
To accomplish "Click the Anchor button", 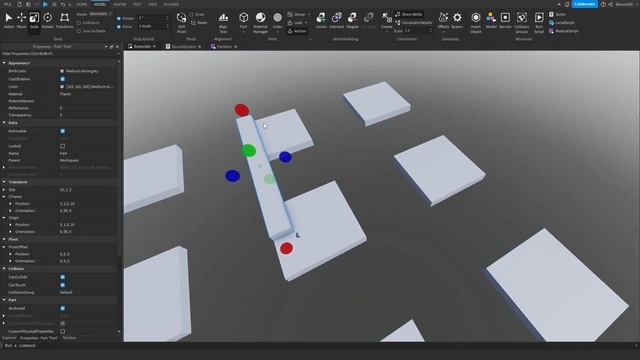I will 297,31.
